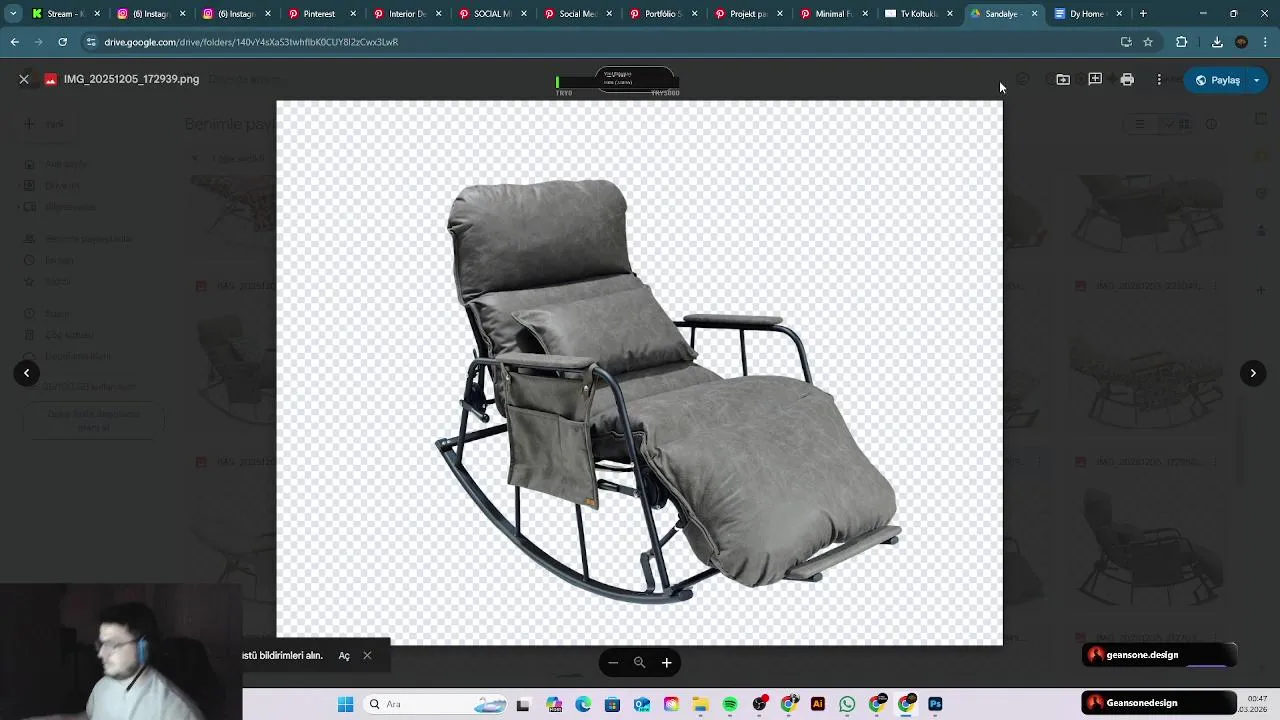Open File Explorer from the taskbar
Image resolution: width=1280 pixels, height=720 pixels.
pyautogui.click(x=700, y=704)
